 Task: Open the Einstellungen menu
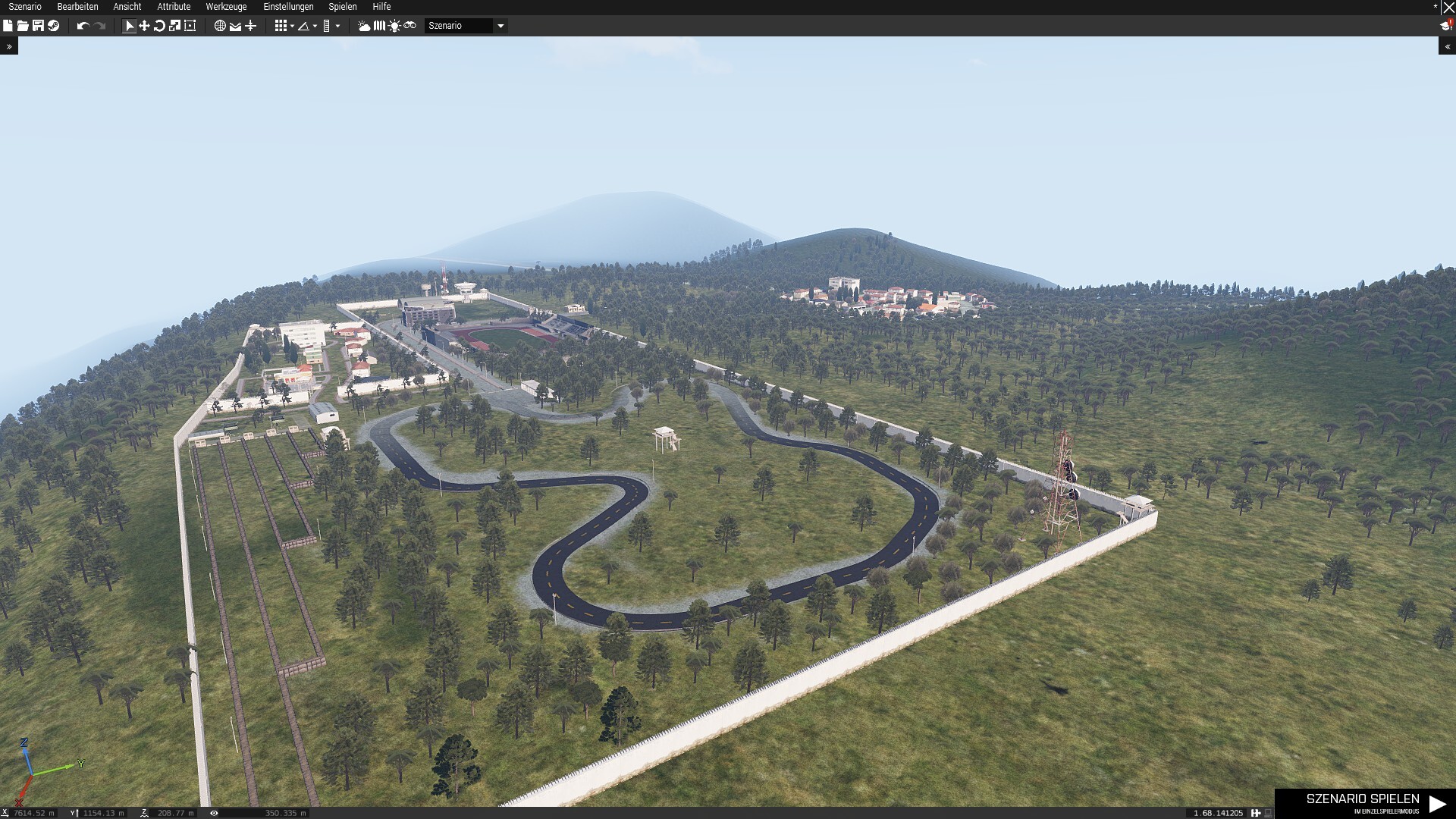288,7
